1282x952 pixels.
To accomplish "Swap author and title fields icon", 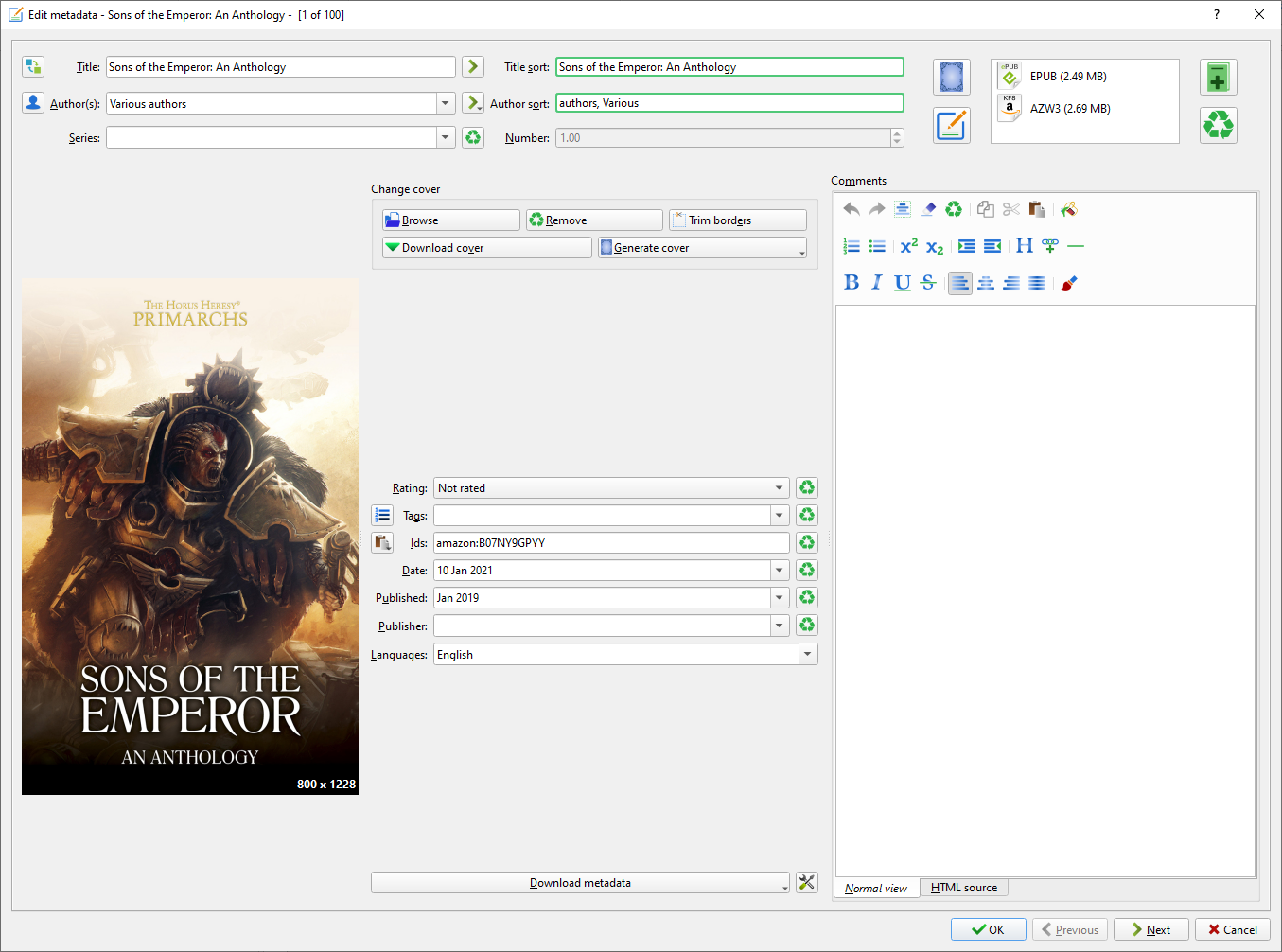I will 33,67.
